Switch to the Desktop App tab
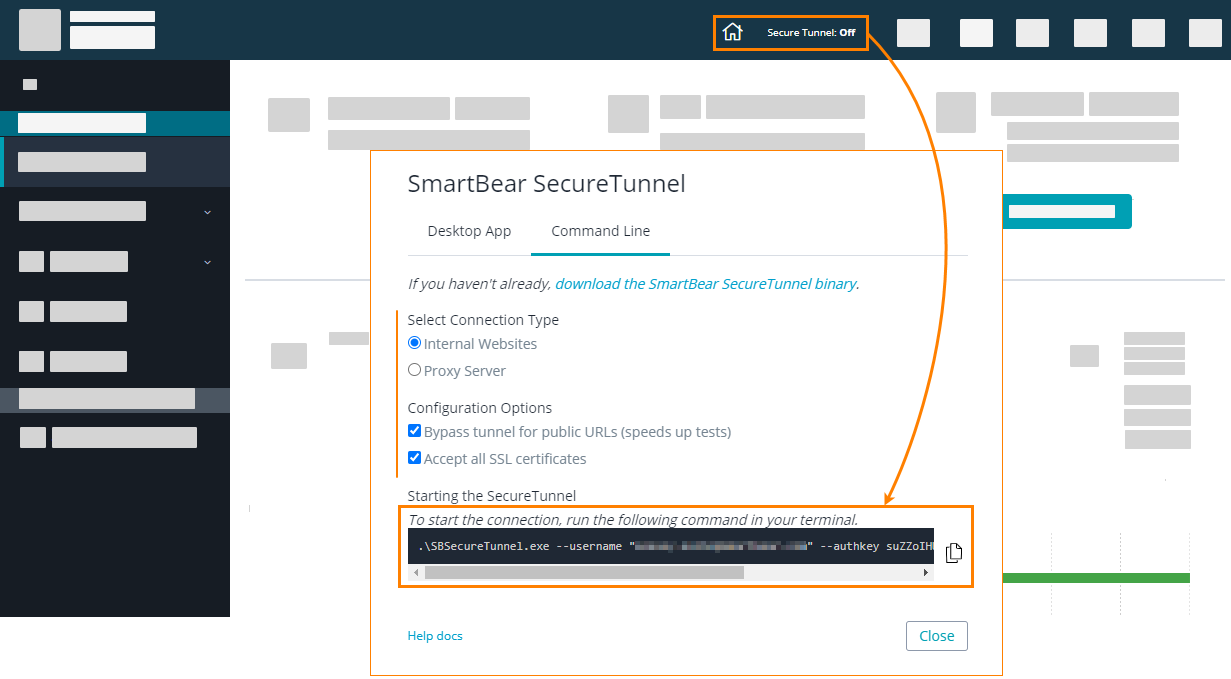The image size is (1231, 679). pyautogui.click(x=469, y=231)
